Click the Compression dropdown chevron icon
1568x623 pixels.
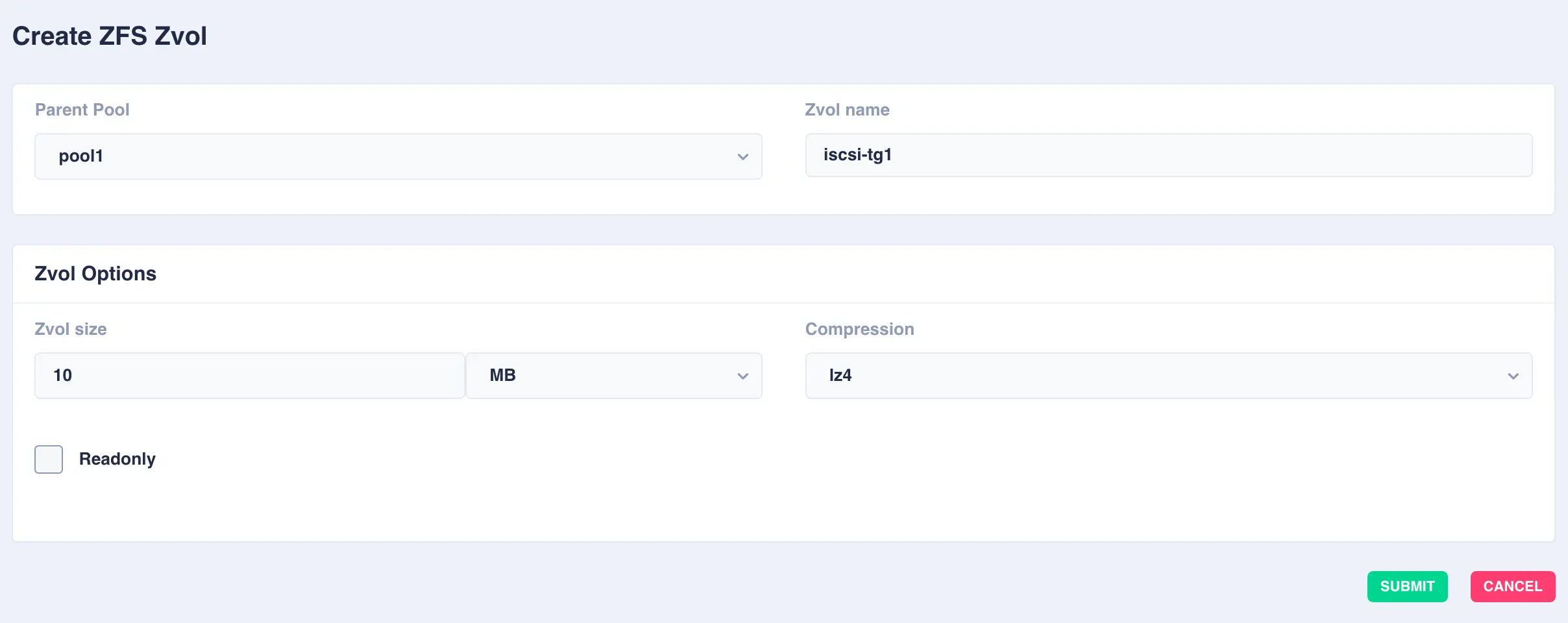tap(1515, 375)
